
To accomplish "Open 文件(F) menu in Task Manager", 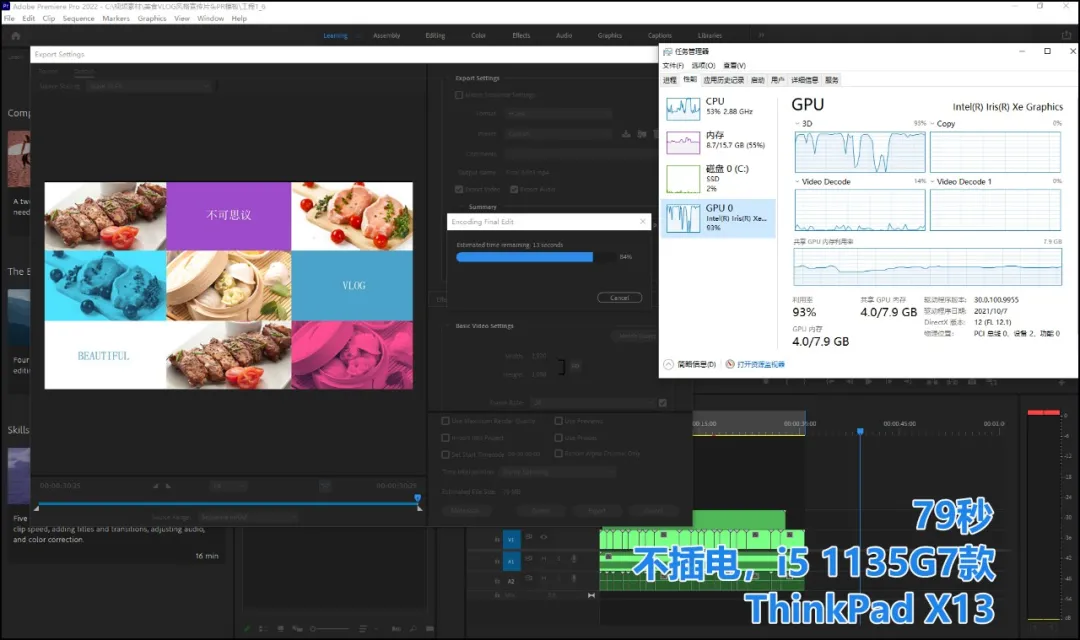I will click(x=673, y=65).
